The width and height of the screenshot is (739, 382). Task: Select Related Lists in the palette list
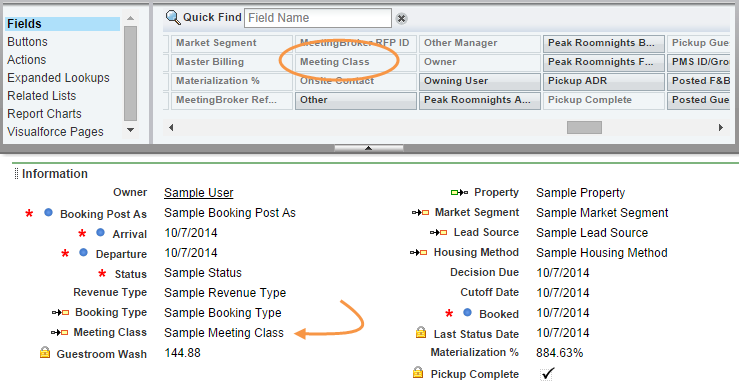coord(41,96)
